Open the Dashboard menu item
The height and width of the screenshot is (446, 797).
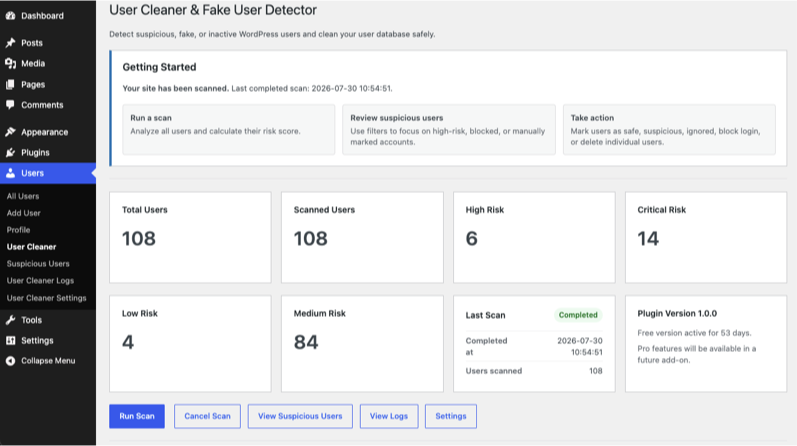click(x=48, y=16)
